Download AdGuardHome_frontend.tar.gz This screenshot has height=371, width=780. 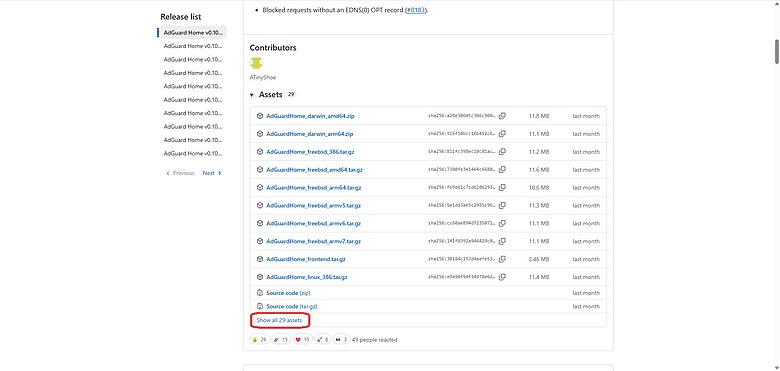click(x=306, y=259)
